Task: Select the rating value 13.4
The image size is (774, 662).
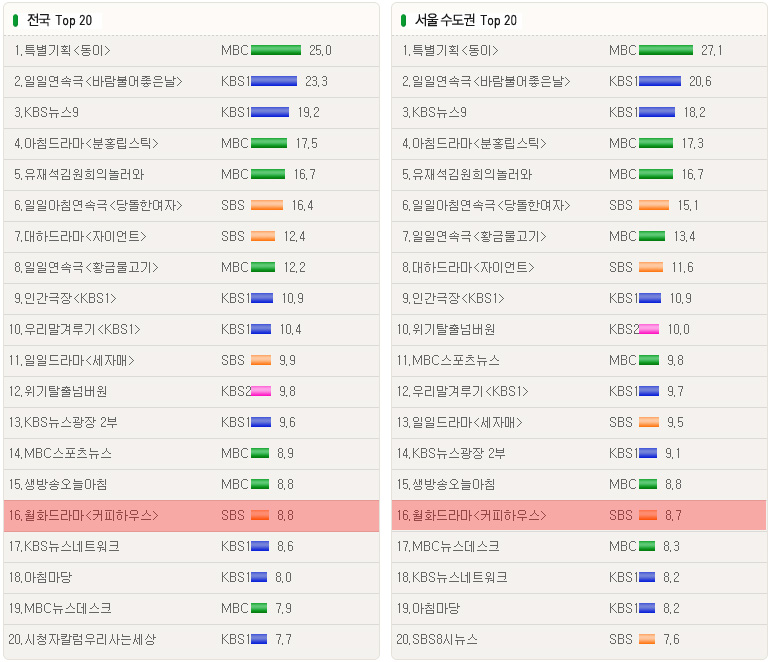Action: pyautogui.click(x=684, y=236)
